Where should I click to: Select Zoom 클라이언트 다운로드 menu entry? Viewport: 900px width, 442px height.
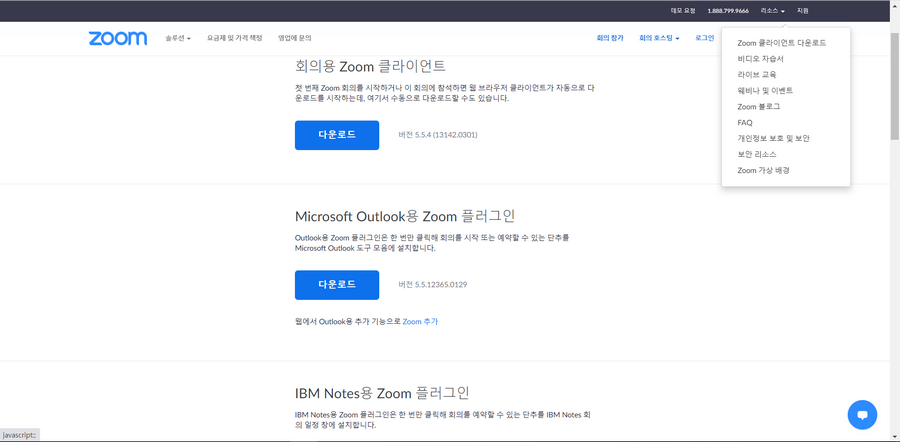pos(782,43)
